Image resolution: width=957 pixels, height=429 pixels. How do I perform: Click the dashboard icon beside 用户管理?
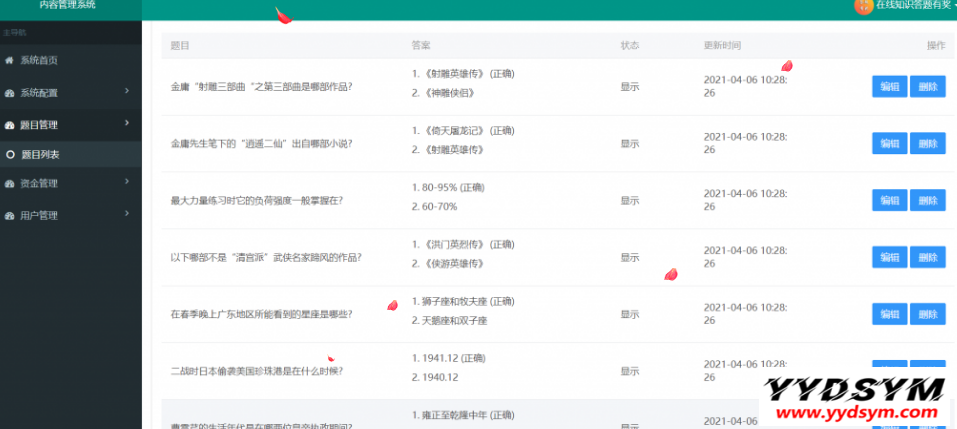[10, 215]
